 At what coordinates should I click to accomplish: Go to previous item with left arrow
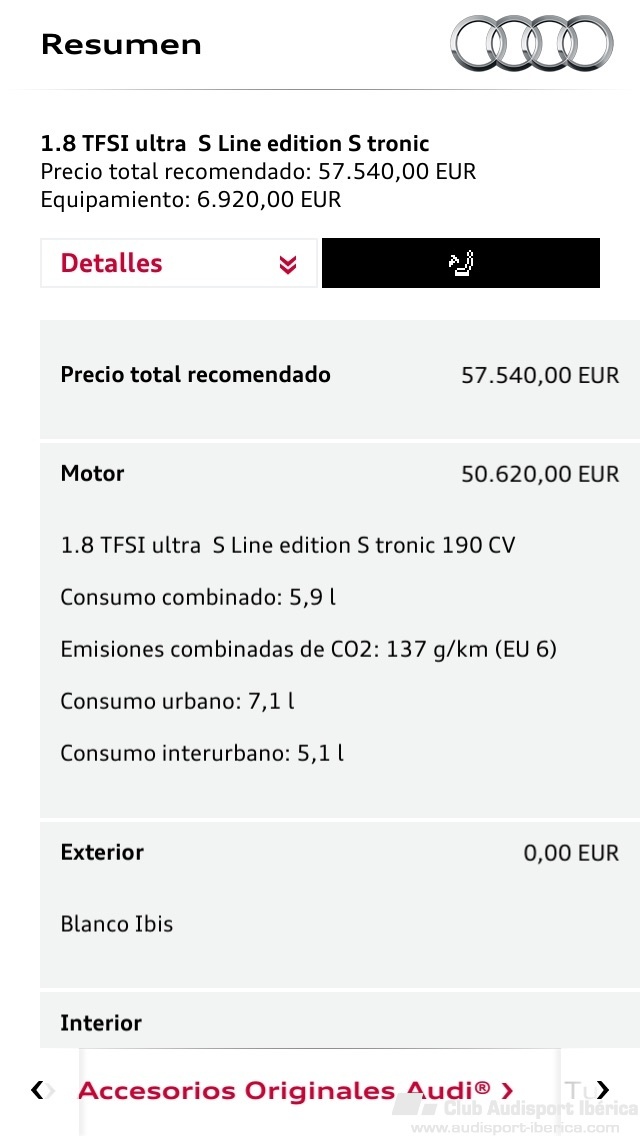point(37,1089)
